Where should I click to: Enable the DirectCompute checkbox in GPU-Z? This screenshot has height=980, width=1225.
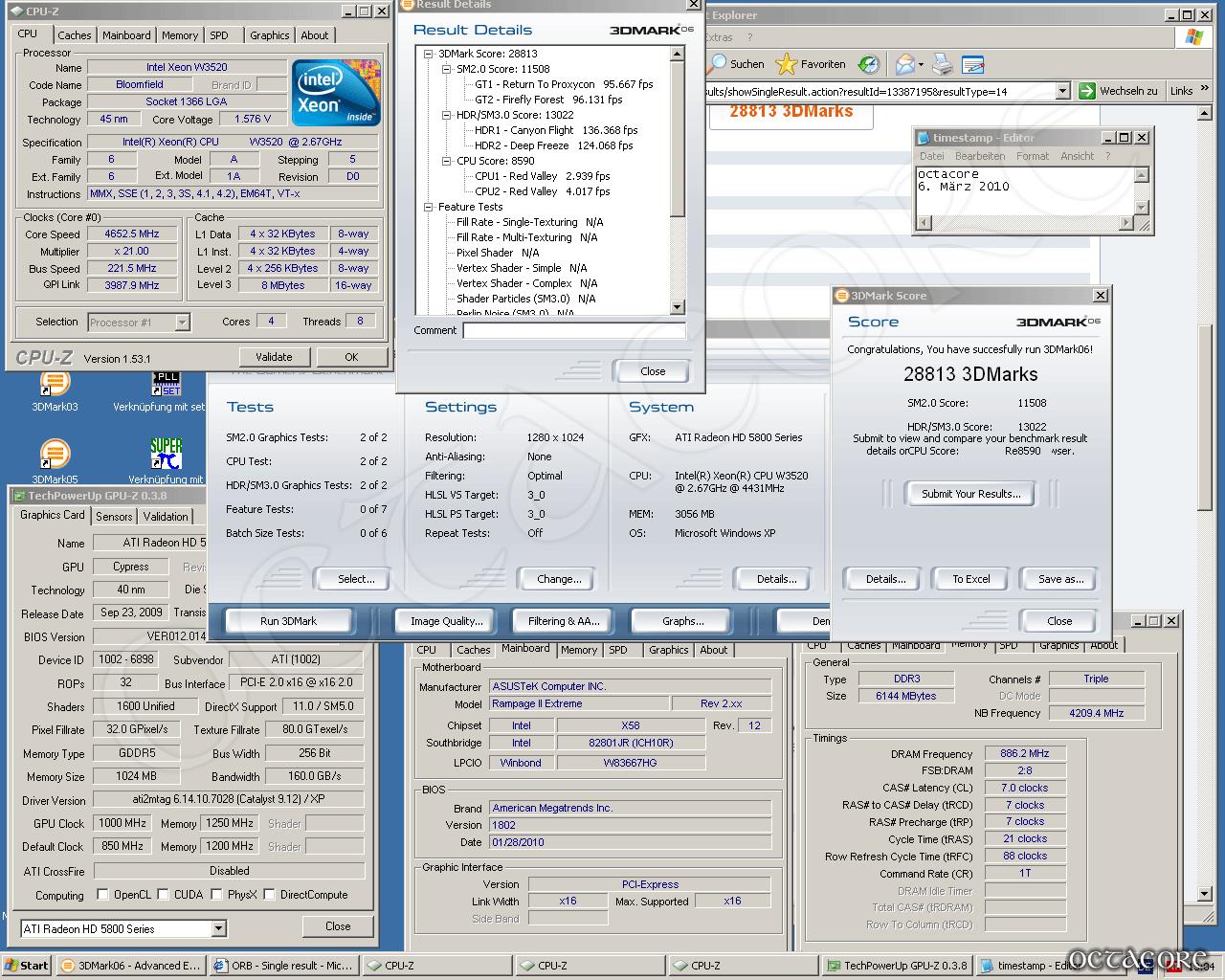269,895
